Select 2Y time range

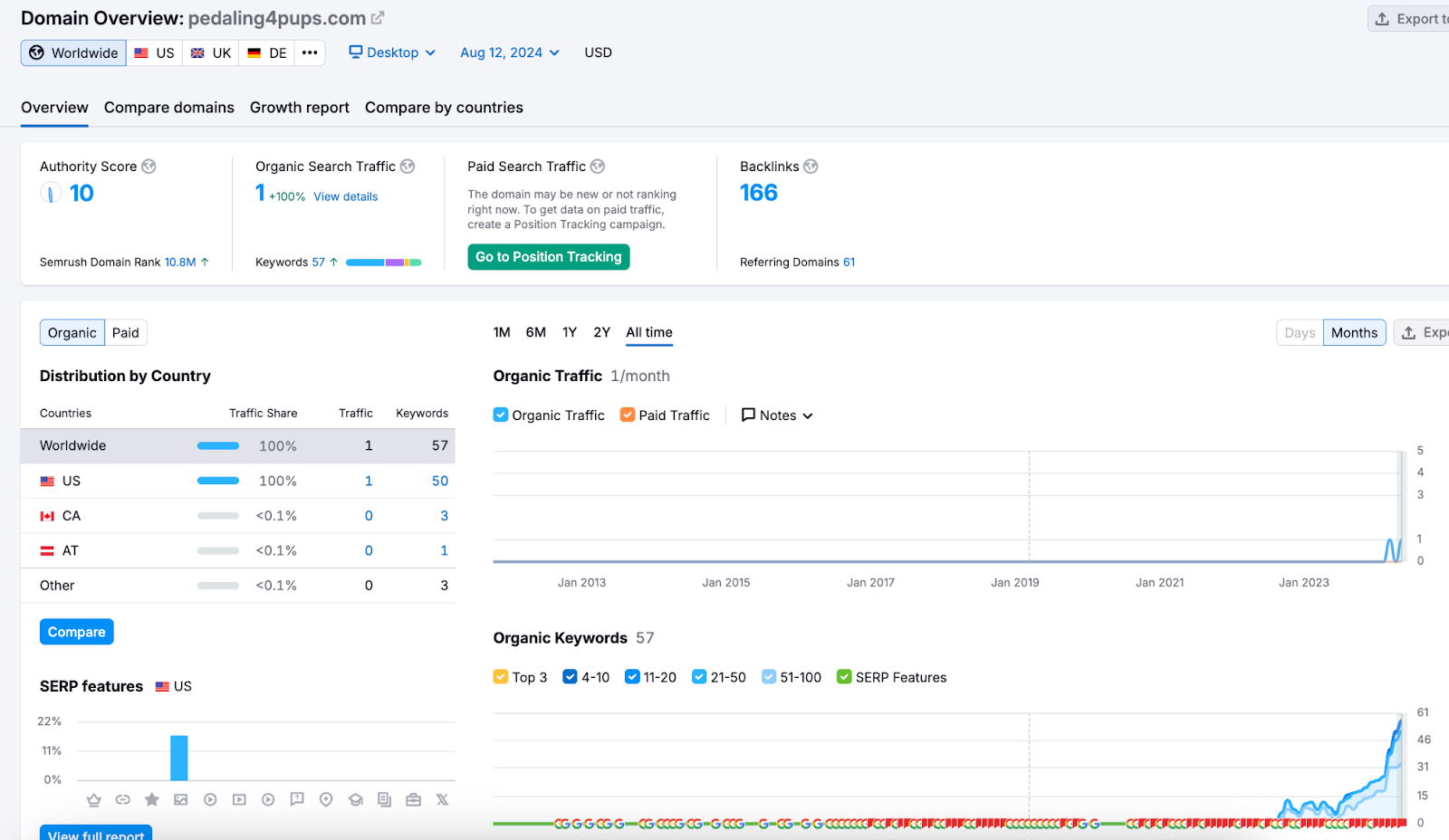[602, 332]
